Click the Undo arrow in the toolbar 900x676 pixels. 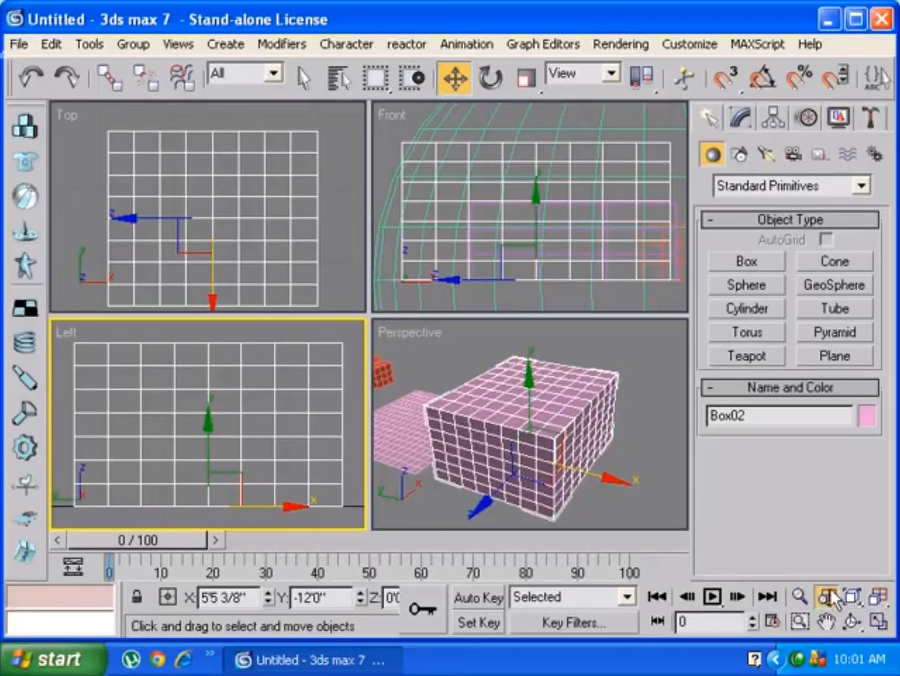(x=30, y=77)
